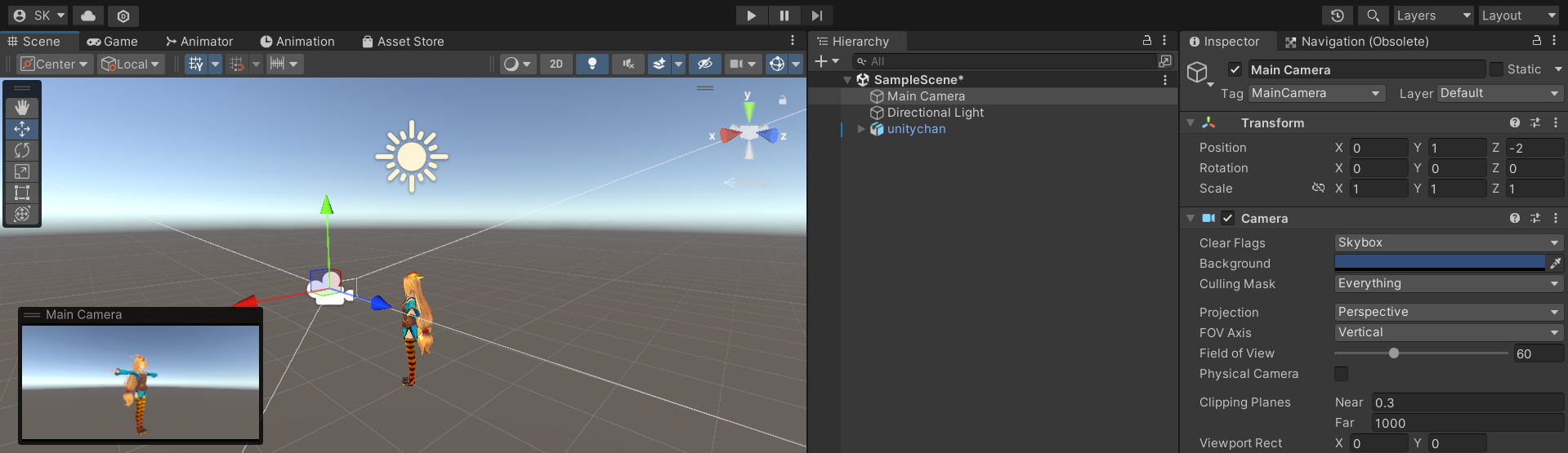The height and width of the screenshot is (453, 1568).
Task: Pick Background color with eyedropper
Action: click(x=1555, y=263)
